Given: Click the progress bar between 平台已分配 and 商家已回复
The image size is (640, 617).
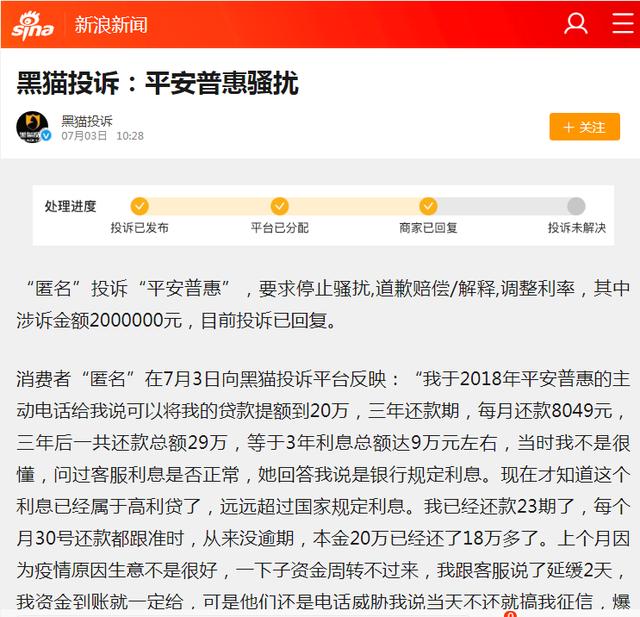Looking at the screenshot, I should pos(354,206).
